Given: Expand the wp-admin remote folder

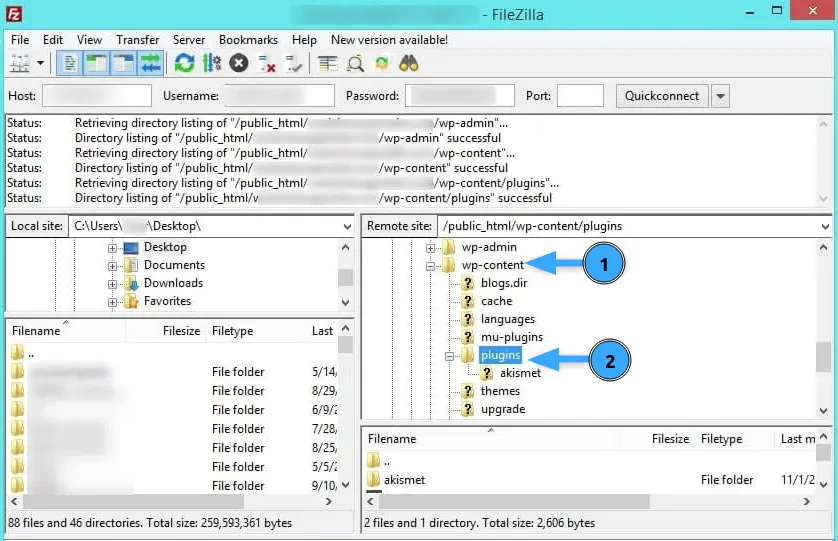Looking at the screenshot, I should (x=430, y=248).
